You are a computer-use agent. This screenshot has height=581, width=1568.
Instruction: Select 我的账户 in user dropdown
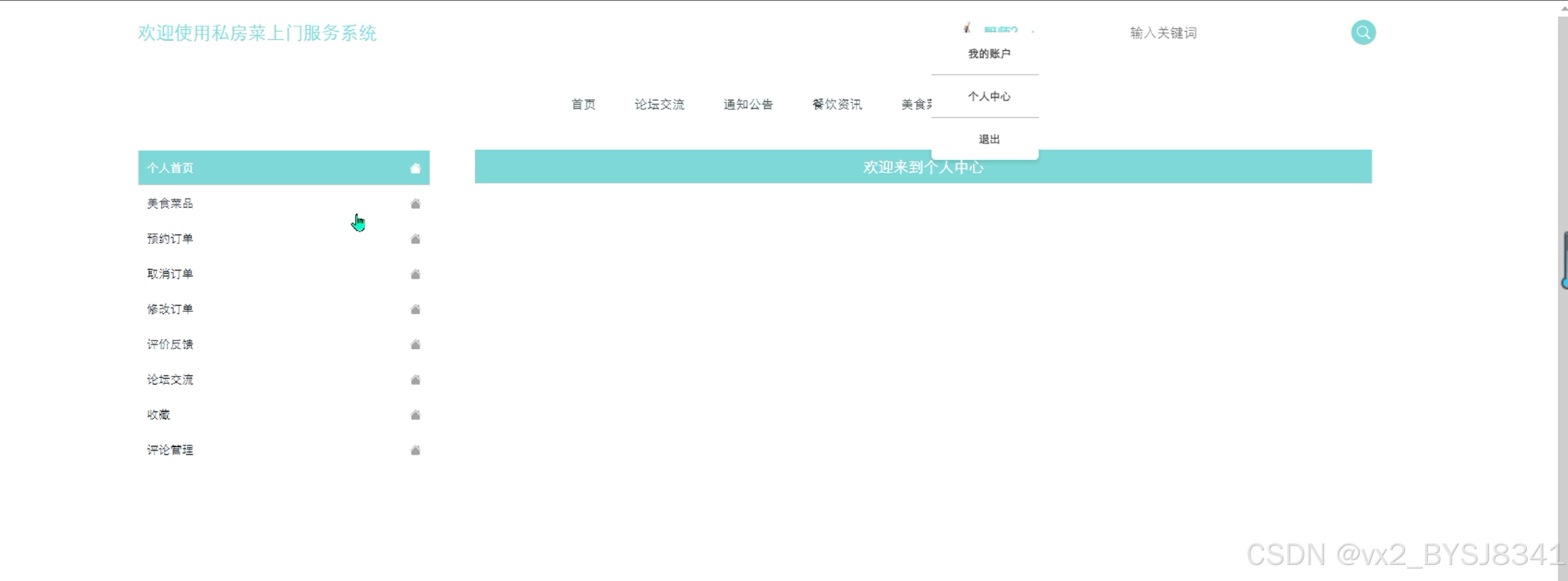[x=988, y=54]
